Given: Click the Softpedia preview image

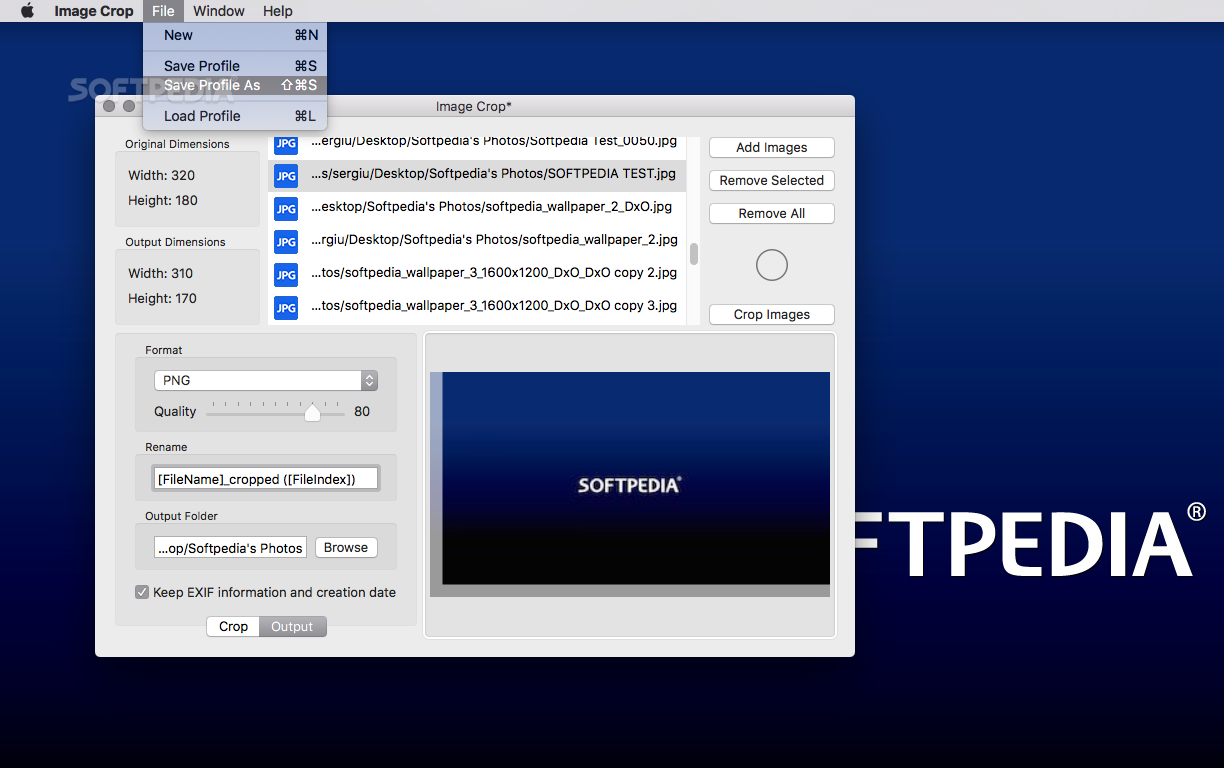Looking at the screenshot, I should tap(630, 484).
